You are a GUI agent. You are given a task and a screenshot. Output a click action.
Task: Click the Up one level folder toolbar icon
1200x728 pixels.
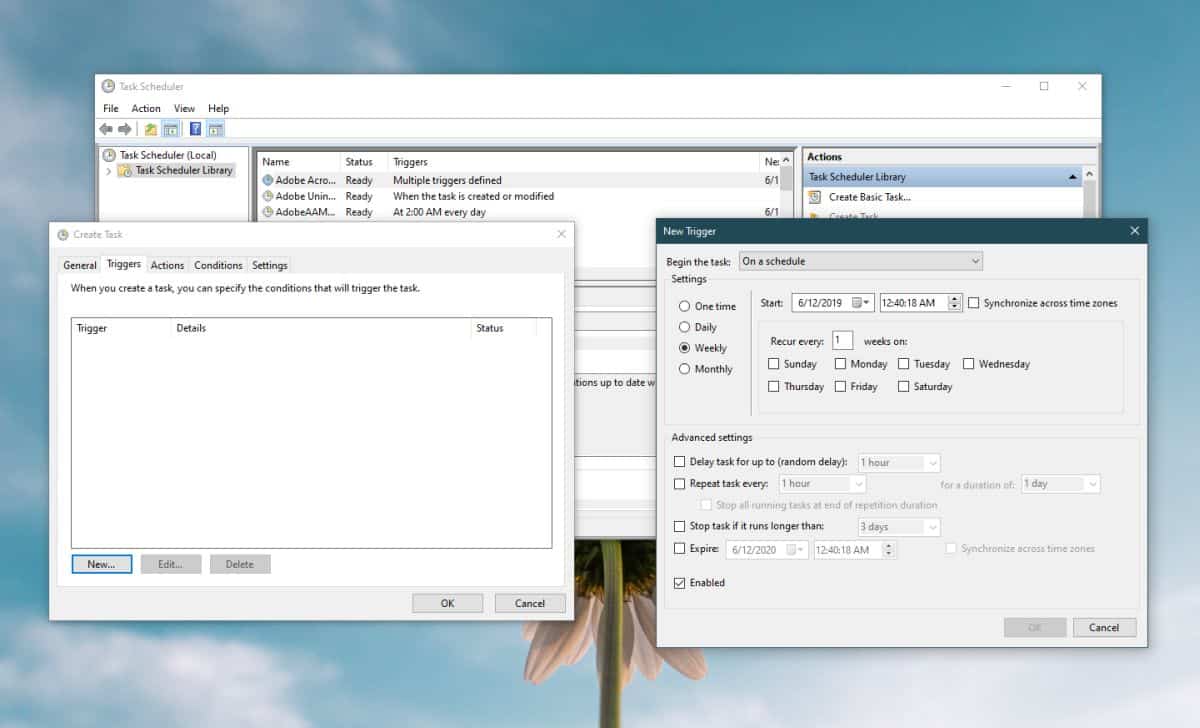151,129
